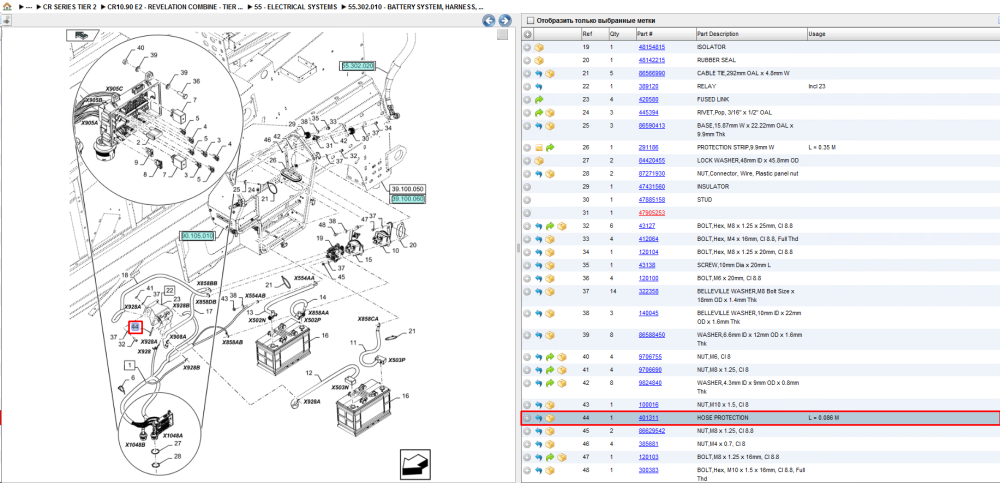The height and width of the screenshot is (483, 1000).
Task: Go to the home page icon
Action: (7, 6)
